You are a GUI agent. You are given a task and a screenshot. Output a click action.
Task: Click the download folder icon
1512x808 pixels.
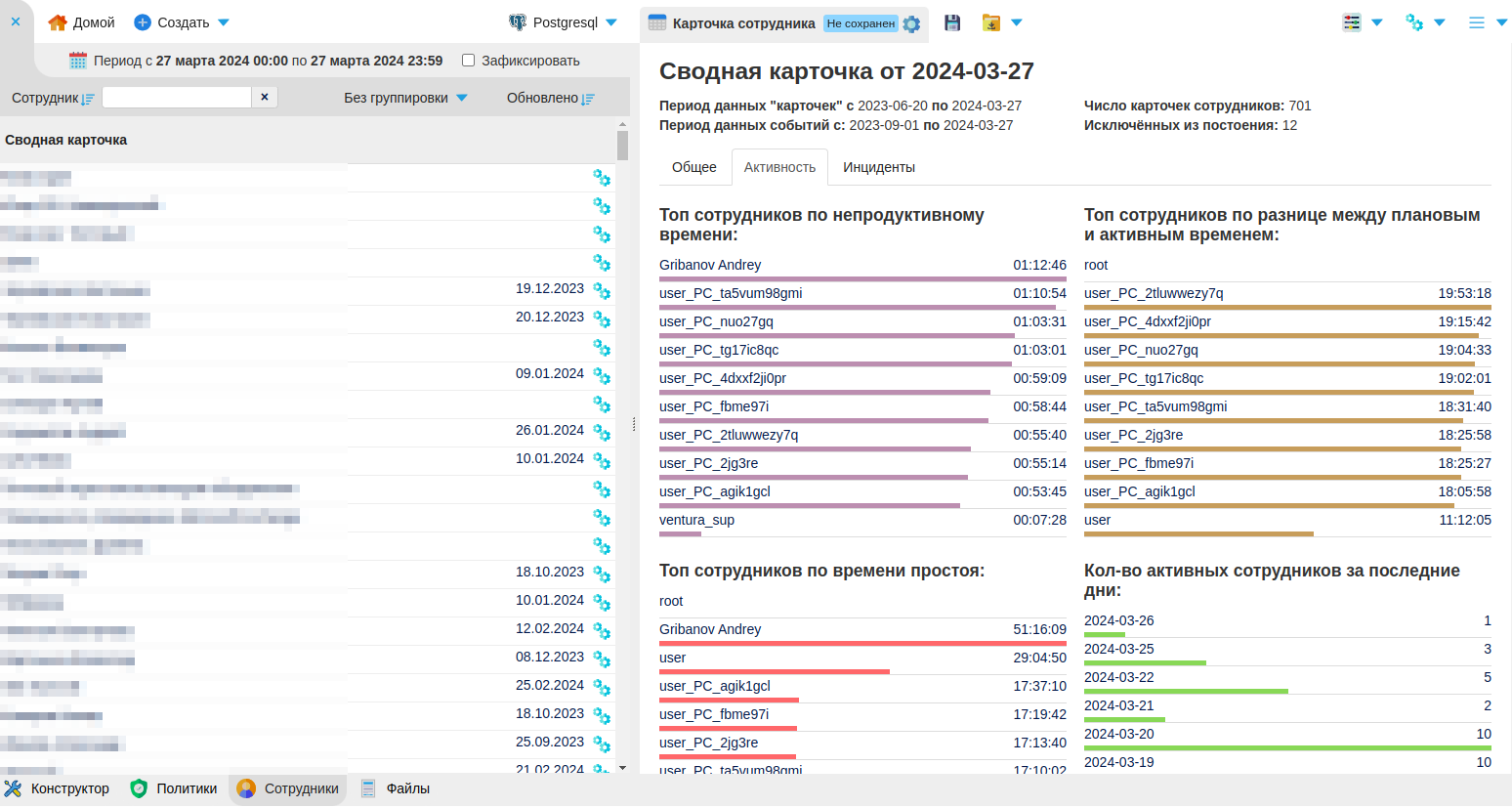(991, 22)
